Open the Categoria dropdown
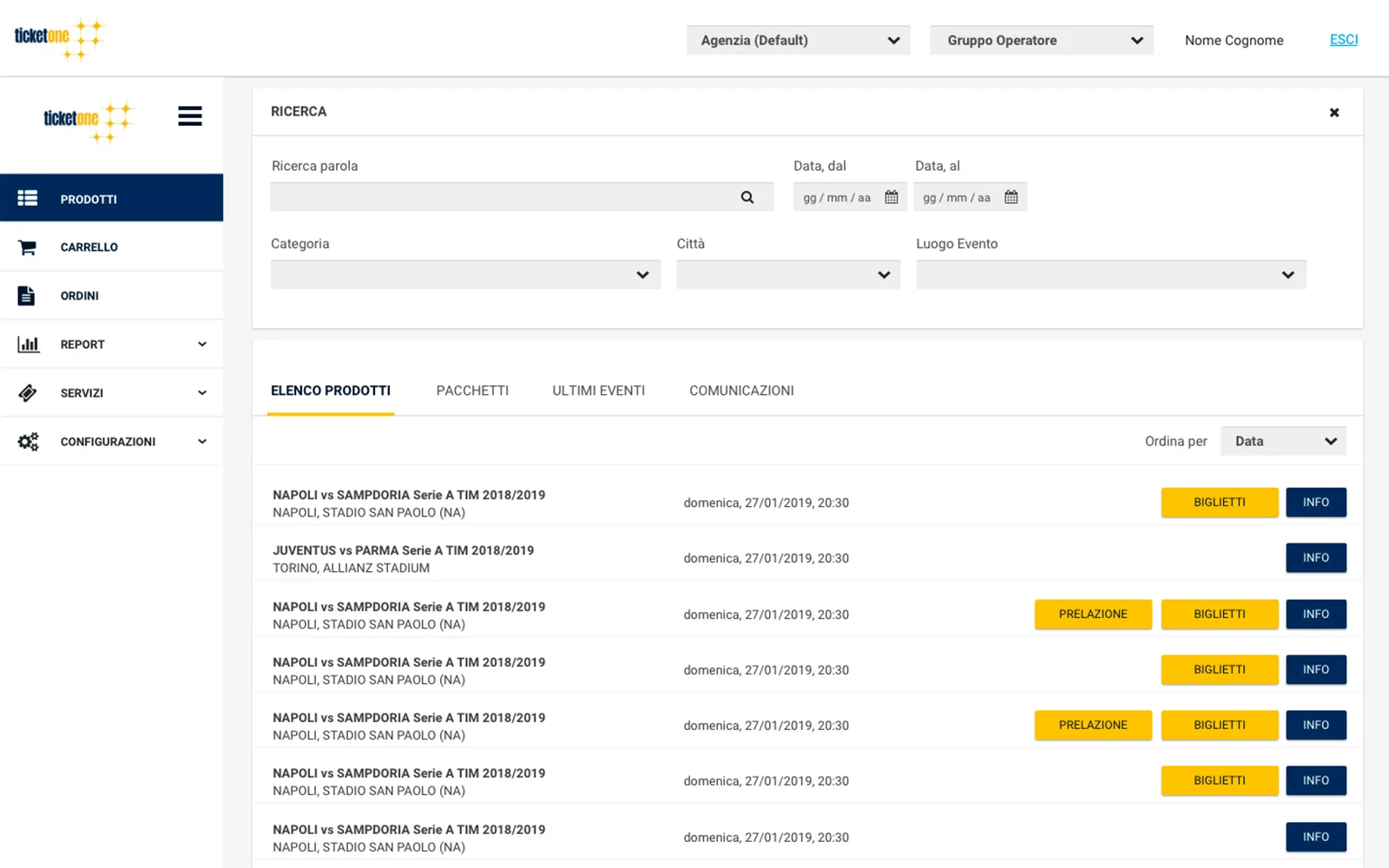Viewport: 1389px width, 868px height. (465, 274)
